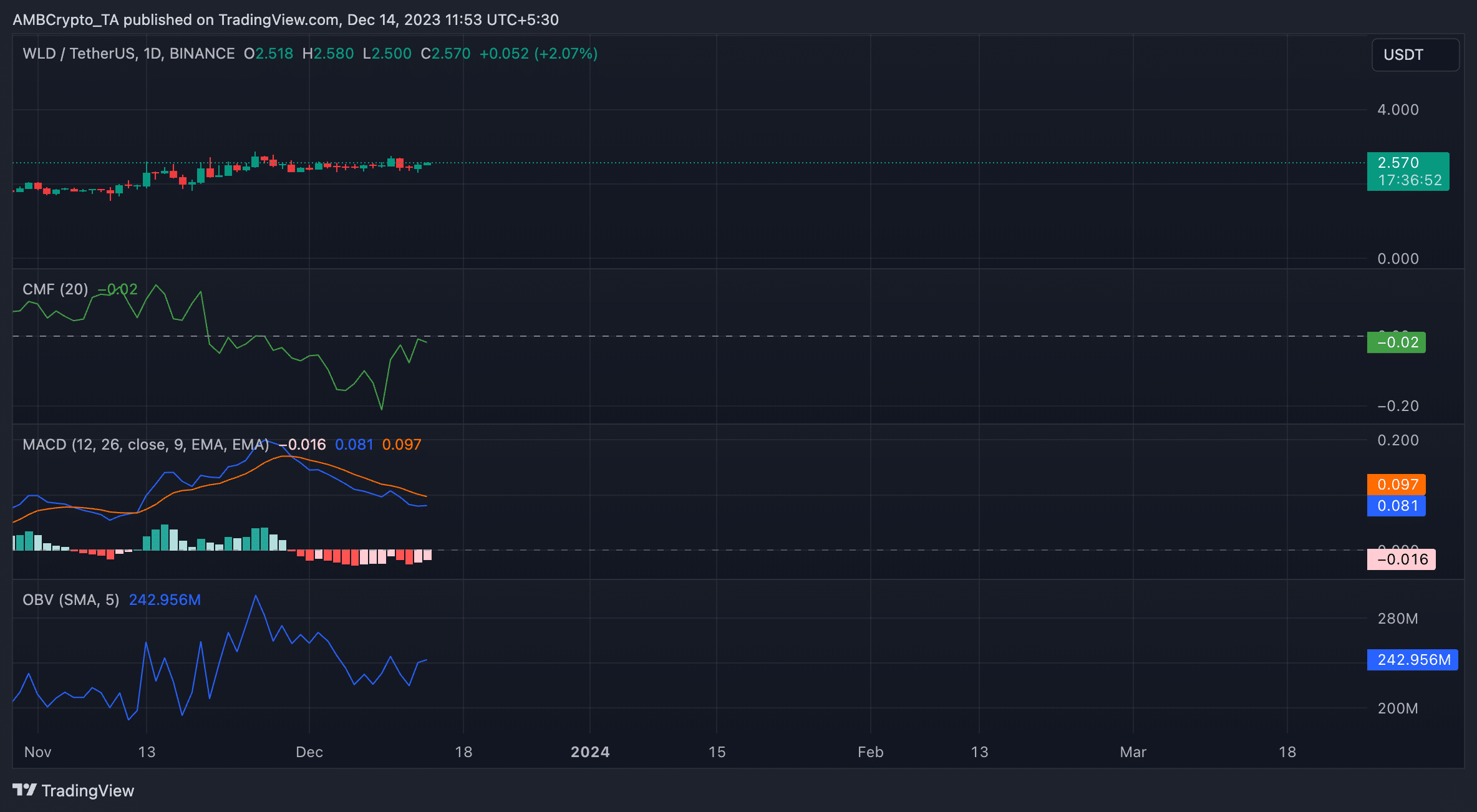
Task: Click the green -0.02 CMF axis tag
Action: pyautogui.click(x=1397, y=342)
